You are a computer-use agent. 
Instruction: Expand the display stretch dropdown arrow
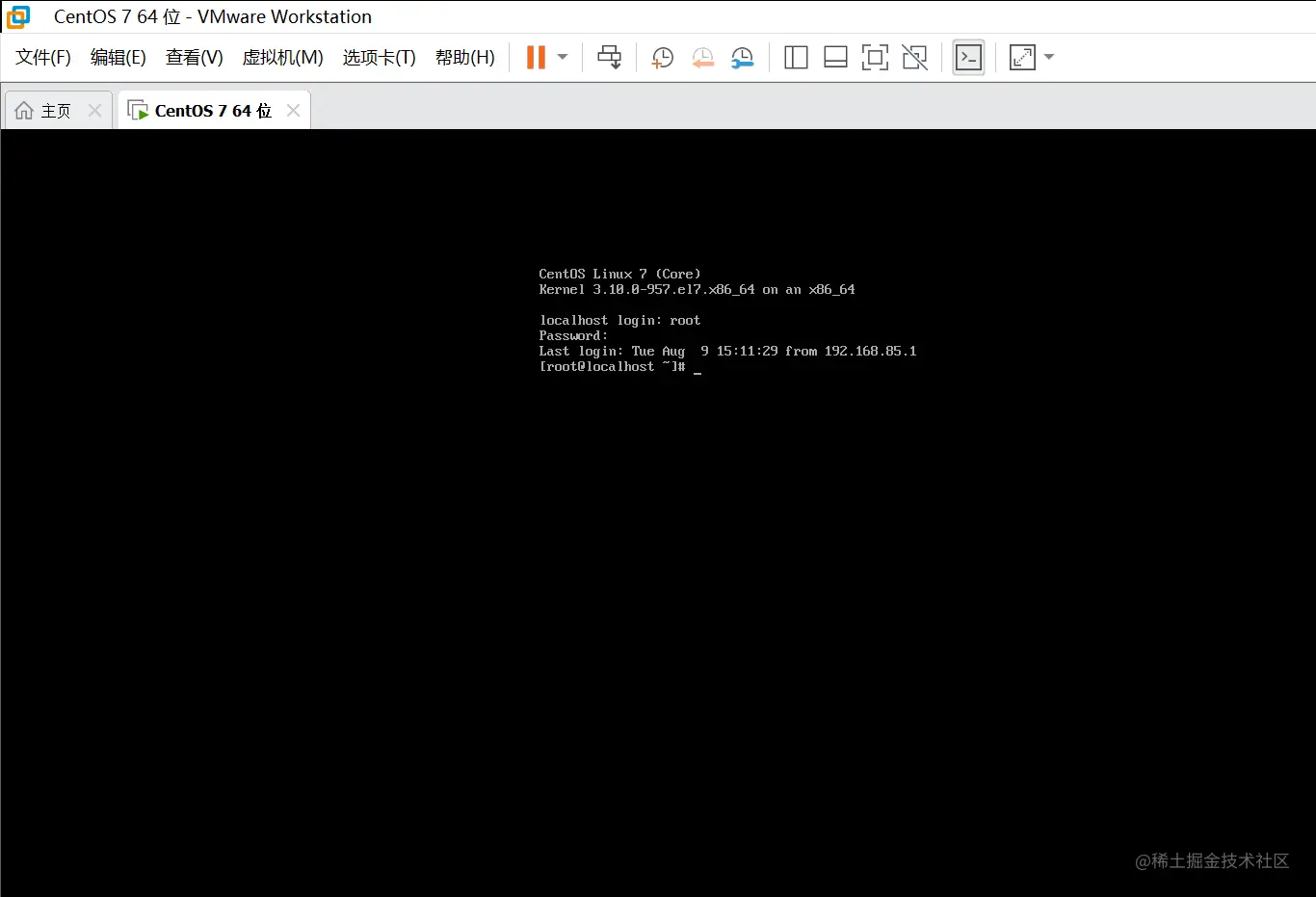click(1049, 58)
